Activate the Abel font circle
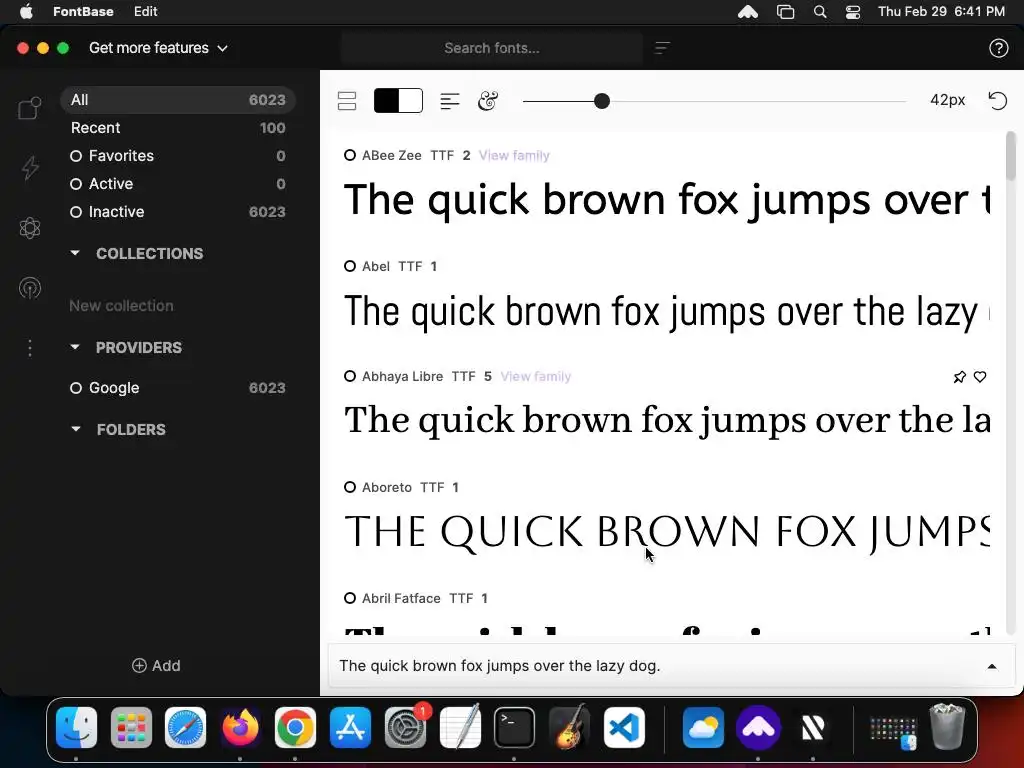Screen dimensions: 1024x768 tap(350, 266)
